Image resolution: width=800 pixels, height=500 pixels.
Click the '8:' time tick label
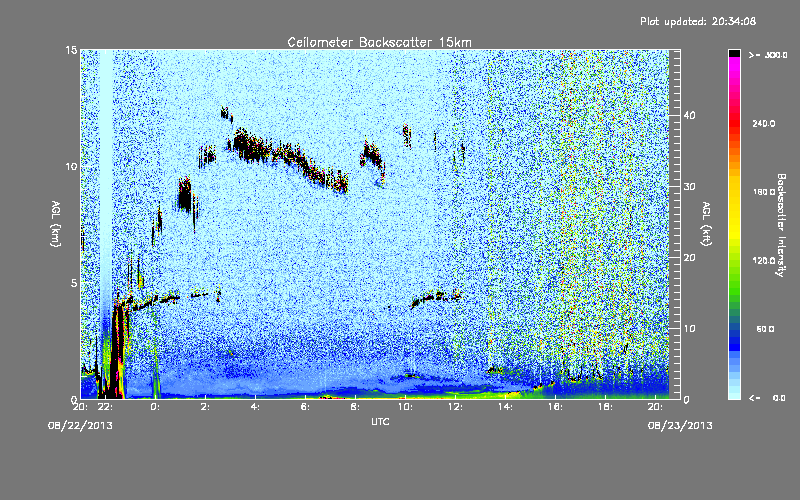pyautogui.click(x=355, y=407)
